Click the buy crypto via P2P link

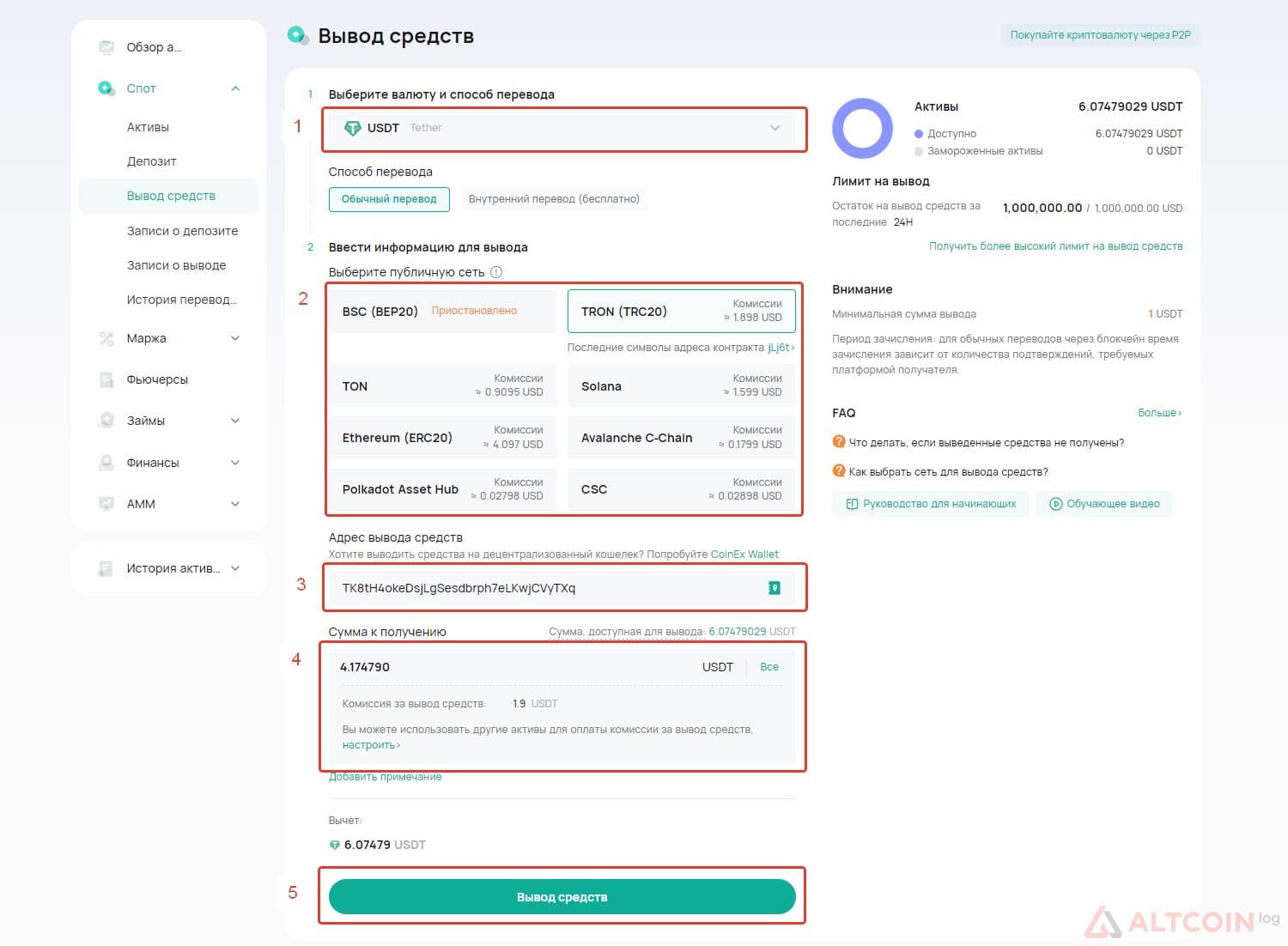(1100, 35)
